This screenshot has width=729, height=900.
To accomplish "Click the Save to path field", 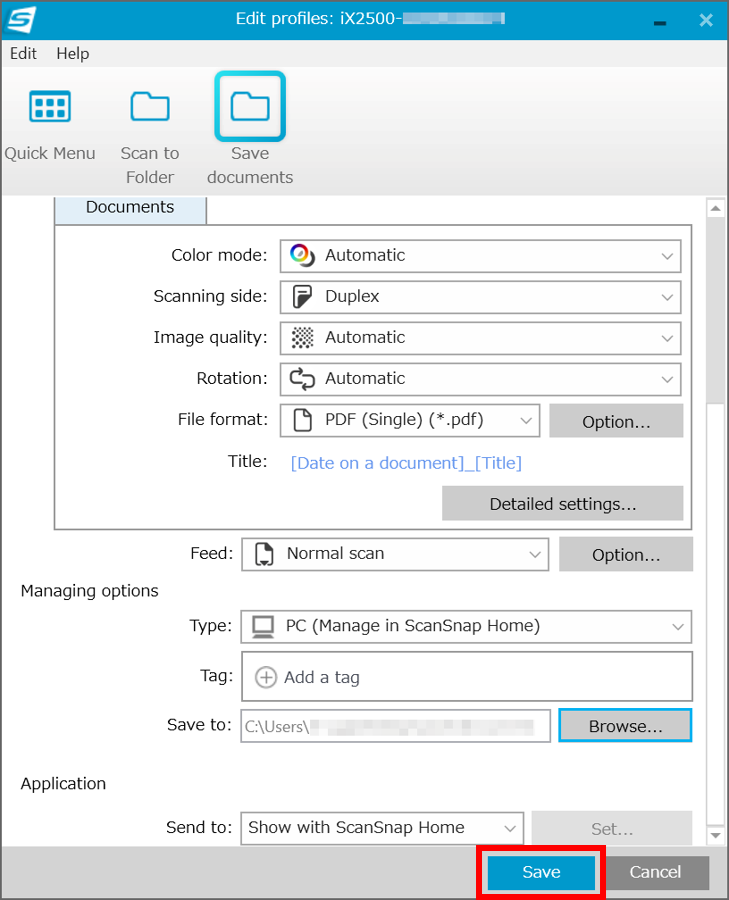I will (x=395, y=726).
